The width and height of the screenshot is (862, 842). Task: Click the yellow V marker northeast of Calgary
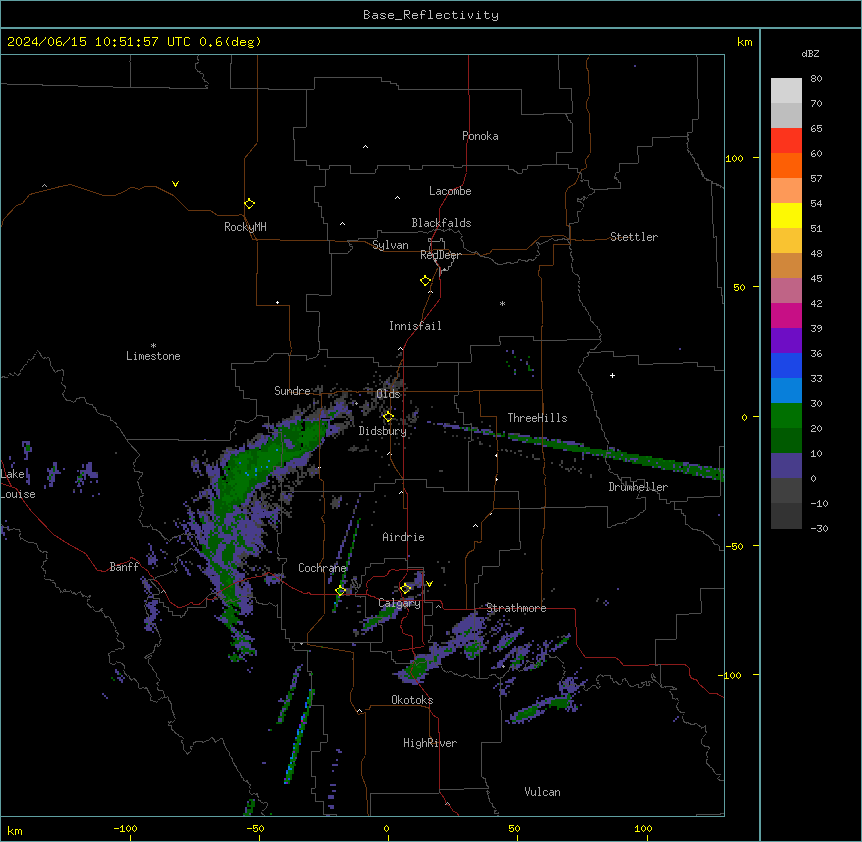429,584
